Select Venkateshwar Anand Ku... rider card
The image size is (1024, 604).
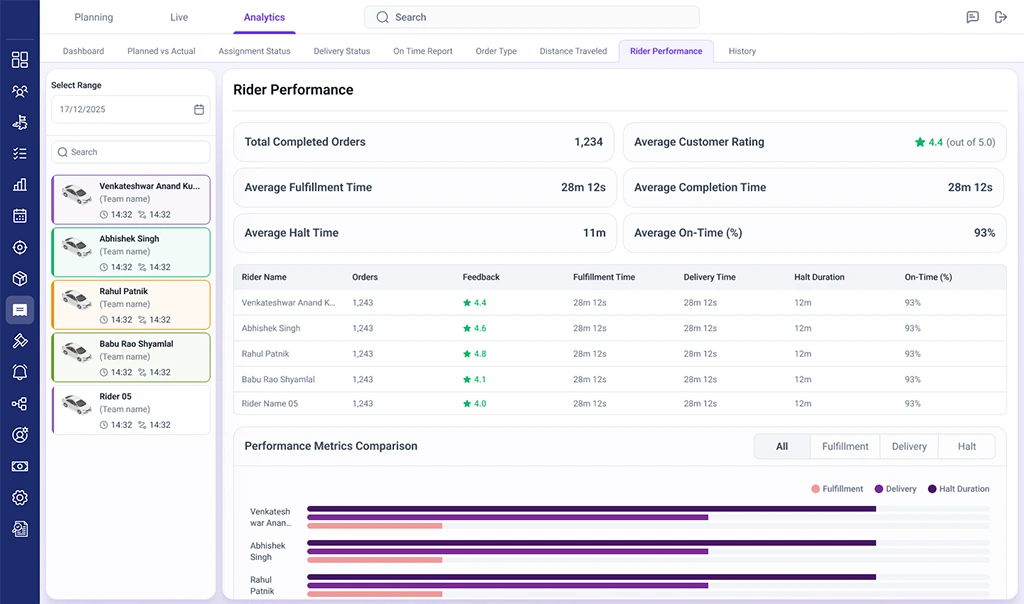131,200
